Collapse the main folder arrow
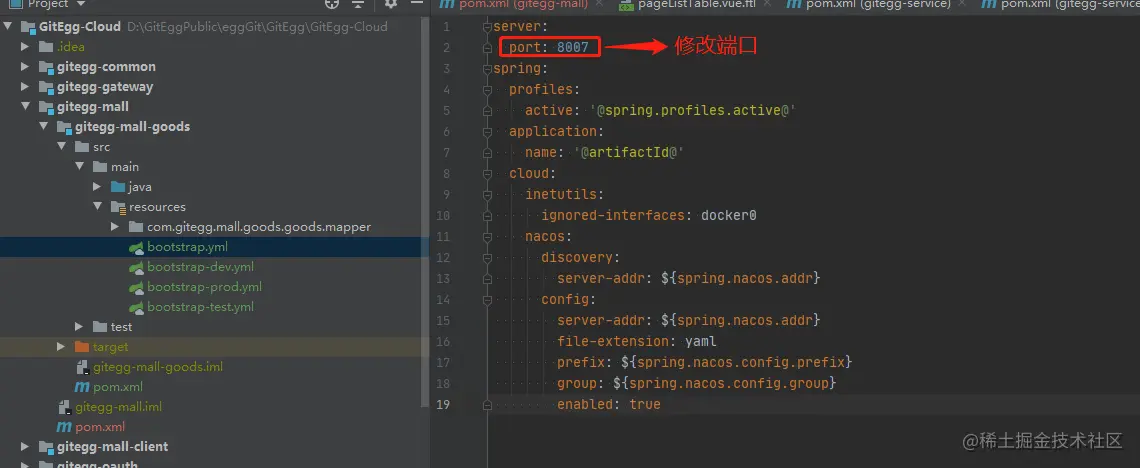The image size is (1140, 468). coord(79,166)
